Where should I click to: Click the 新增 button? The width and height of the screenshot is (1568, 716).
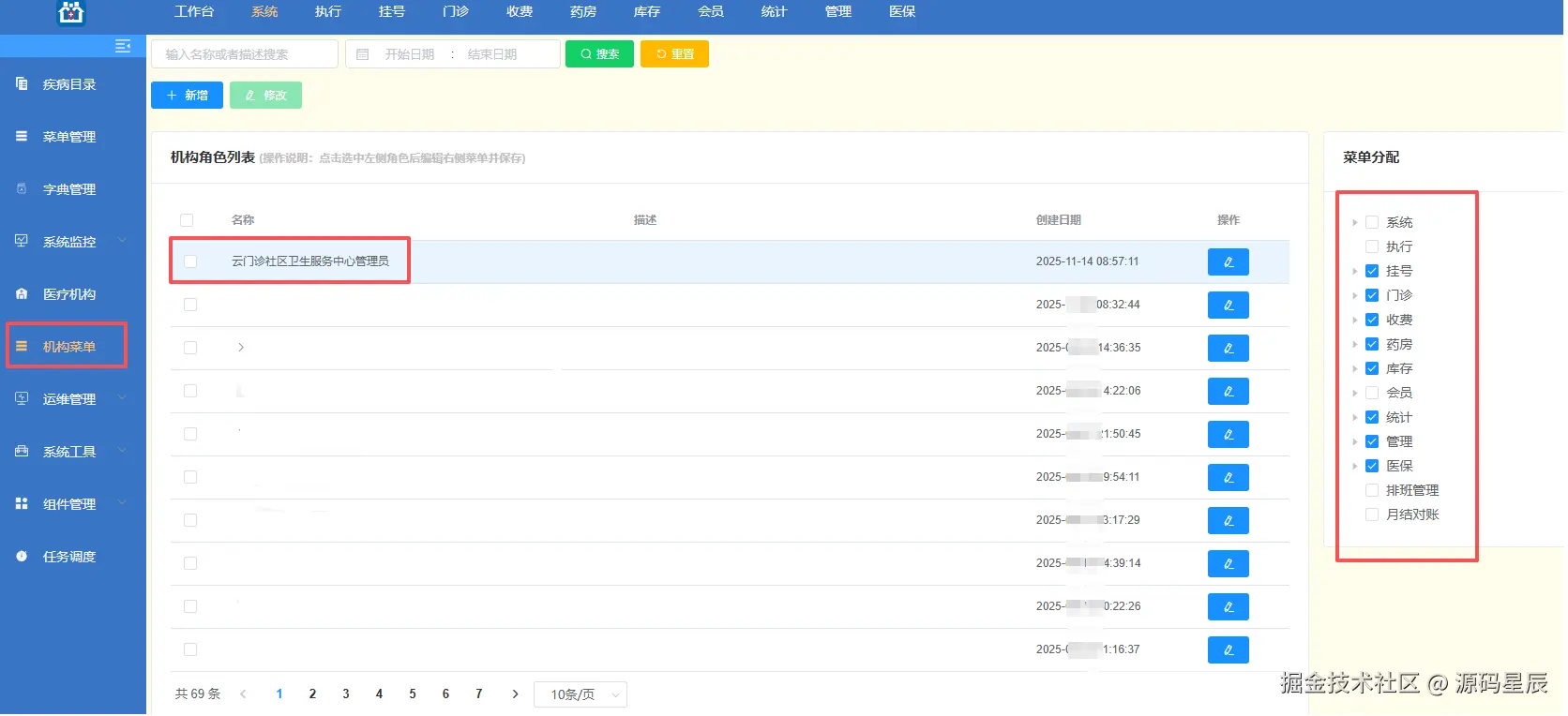[187, 96]
